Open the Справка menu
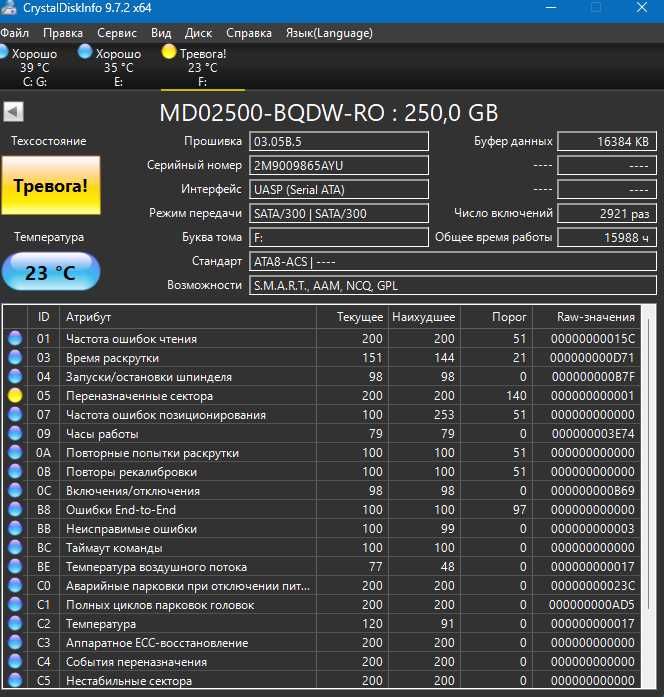The image size is (664, 697). (x=248, y=33)
